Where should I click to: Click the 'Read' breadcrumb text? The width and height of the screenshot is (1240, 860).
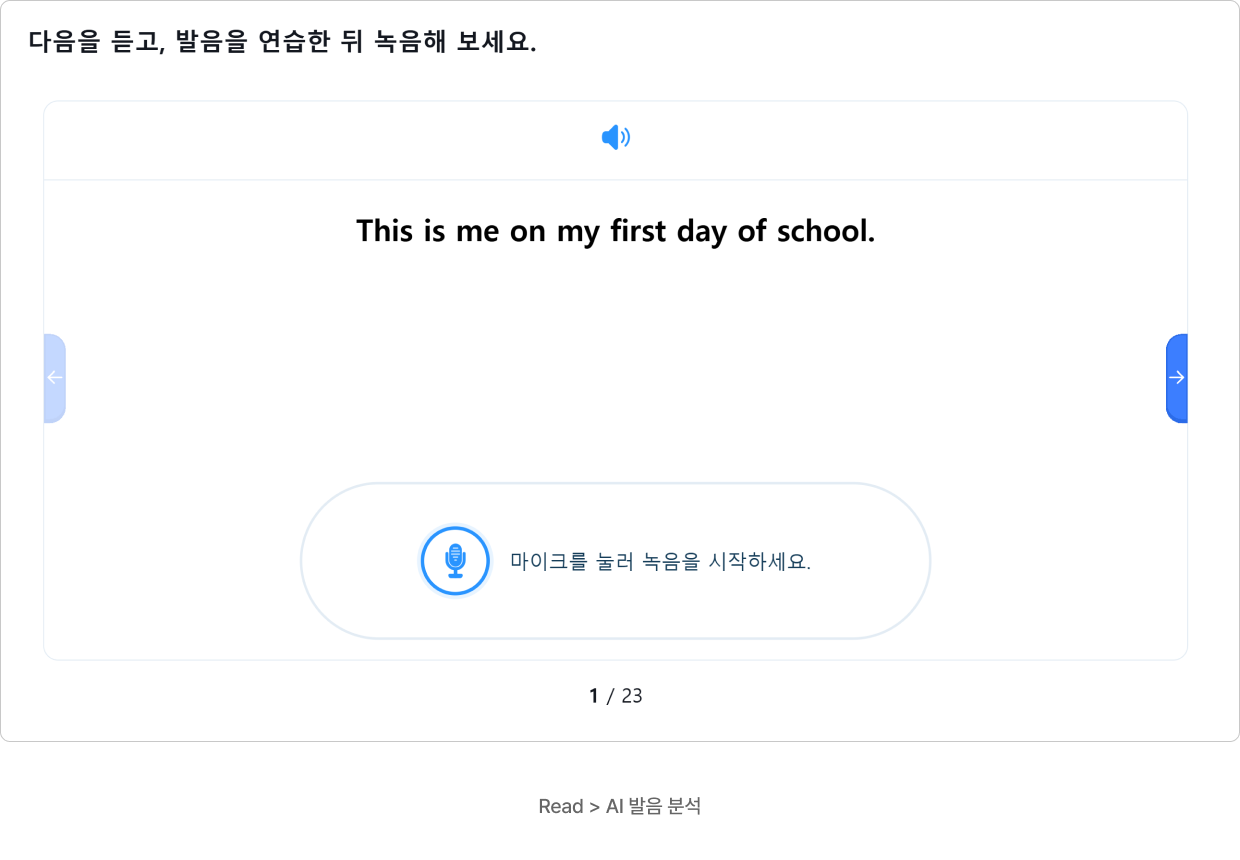click(x=561, y=806)
